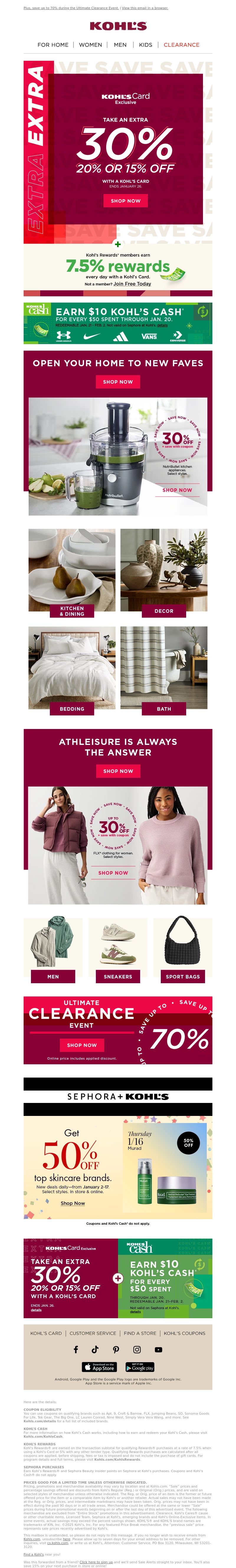Open the Instagram icon in footer
This screenshot has width=236, height=1568.
pos(137,1349)
